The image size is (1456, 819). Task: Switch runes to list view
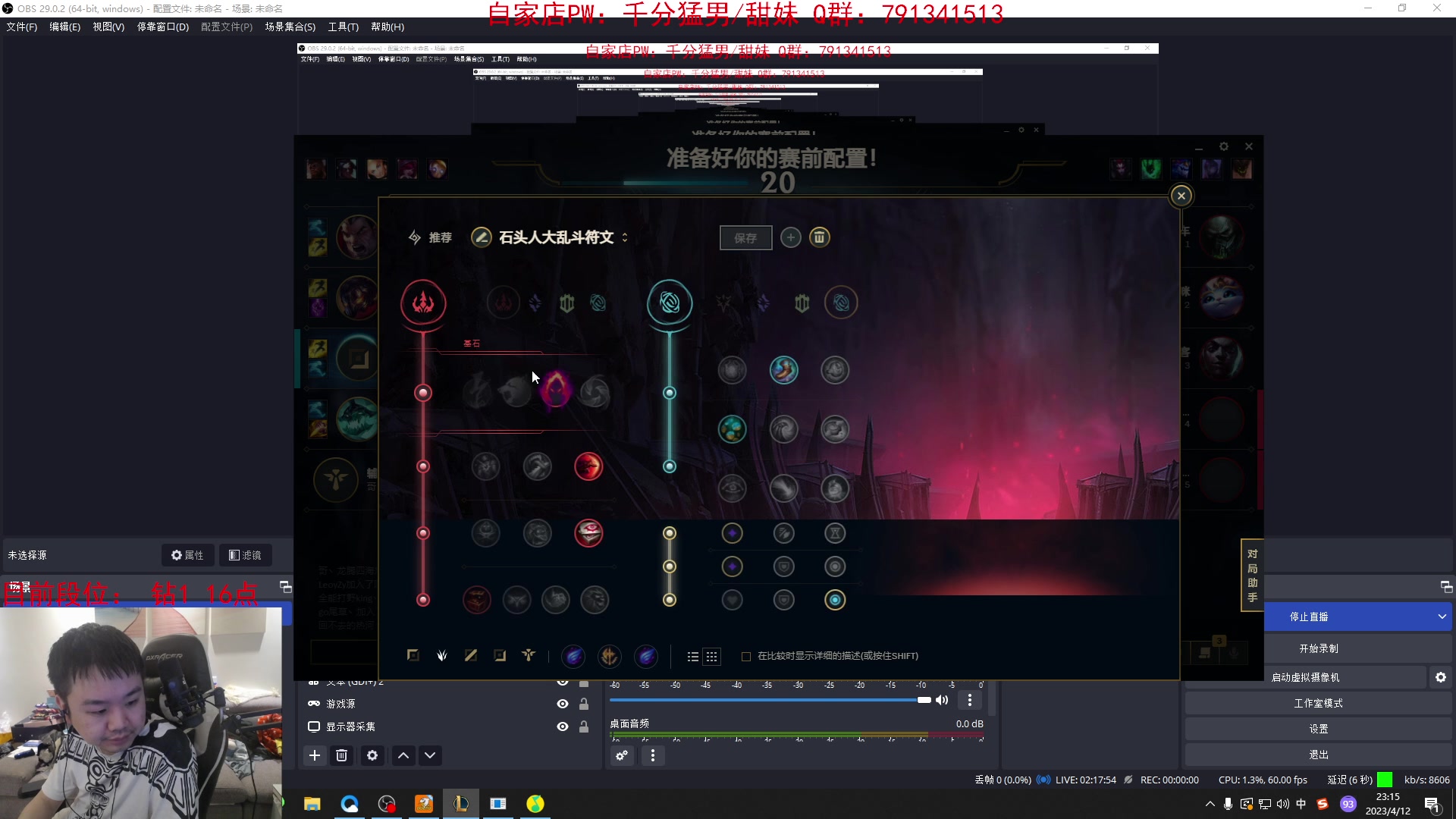coord(692,657)
